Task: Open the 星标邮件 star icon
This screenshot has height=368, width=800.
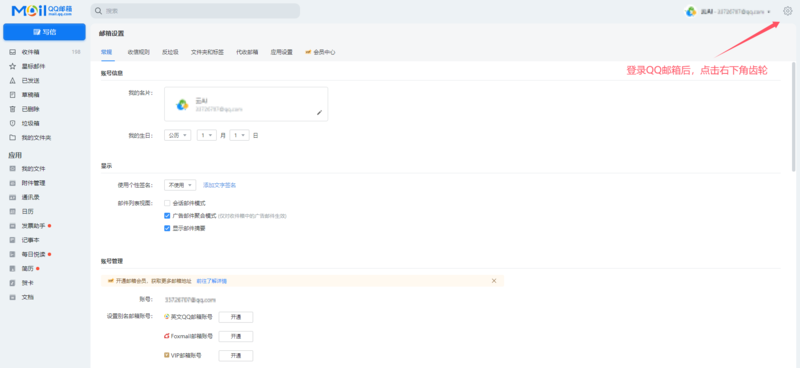Action: (x=13, y=66)
